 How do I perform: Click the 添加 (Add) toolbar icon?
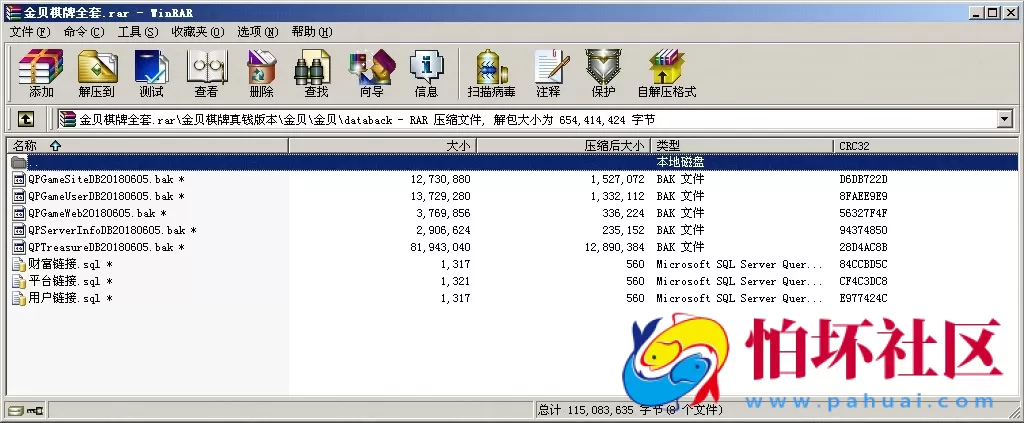41,73
